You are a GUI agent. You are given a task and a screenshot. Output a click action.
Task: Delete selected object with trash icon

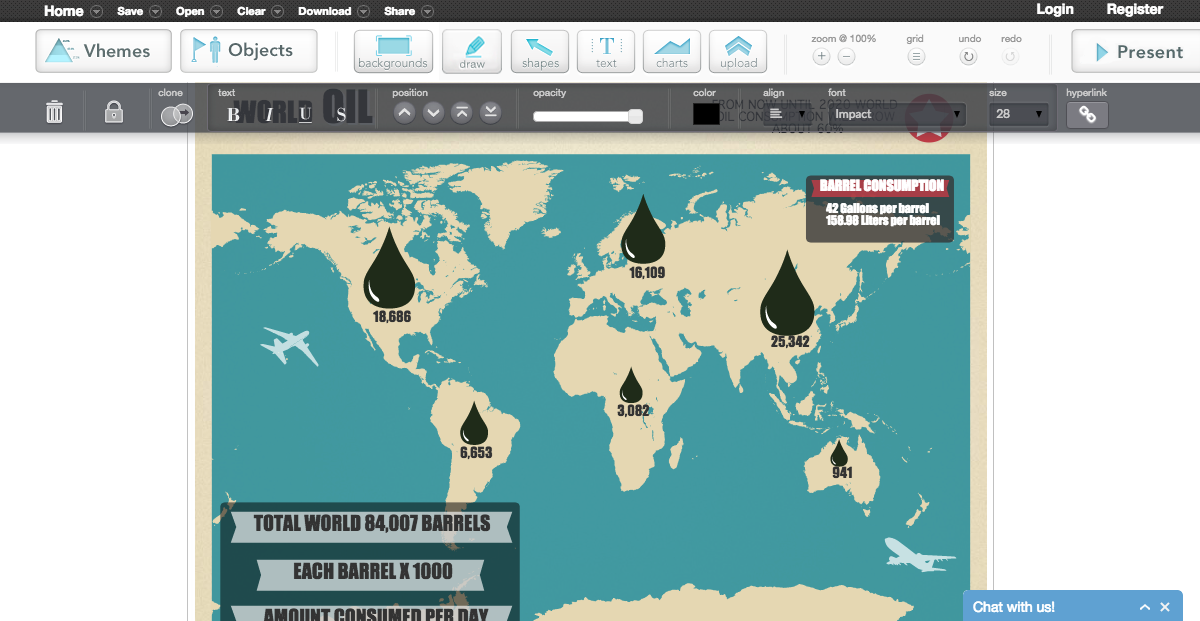tap(55, 112)
